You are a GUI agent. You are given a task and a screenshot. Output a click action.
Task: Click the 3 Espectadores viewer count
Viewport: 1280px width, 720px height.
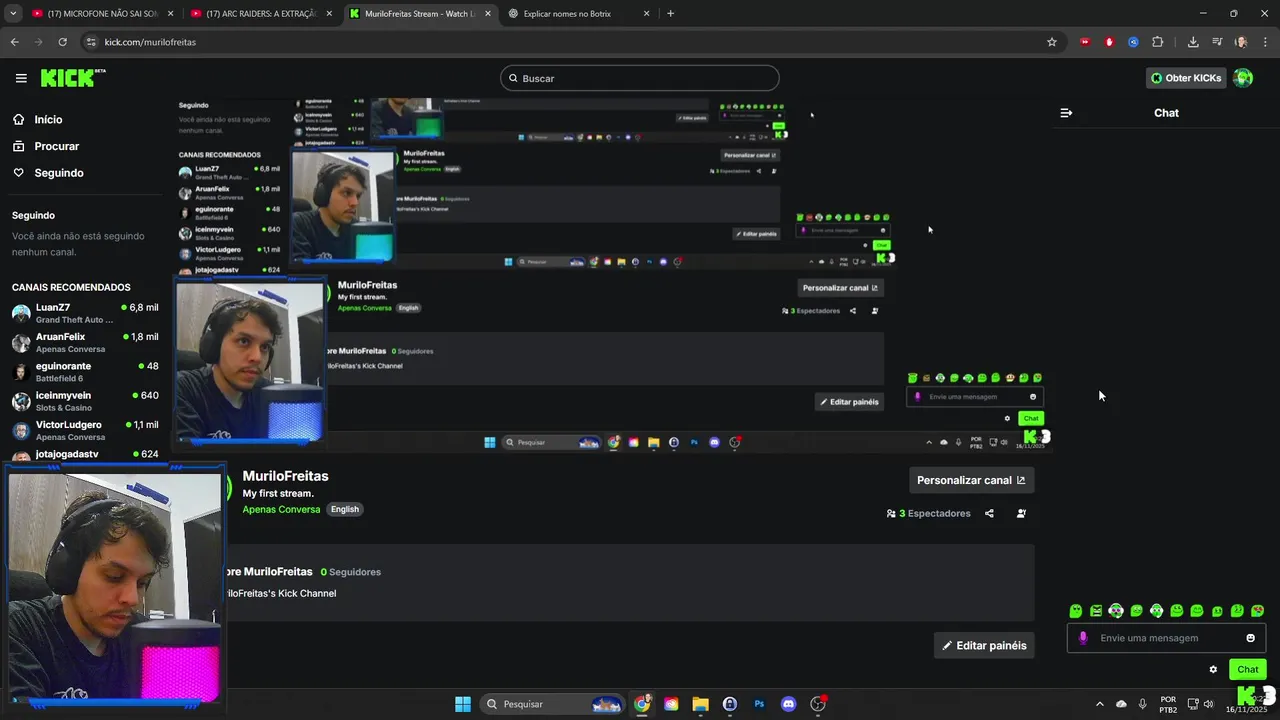click(928, 513)
